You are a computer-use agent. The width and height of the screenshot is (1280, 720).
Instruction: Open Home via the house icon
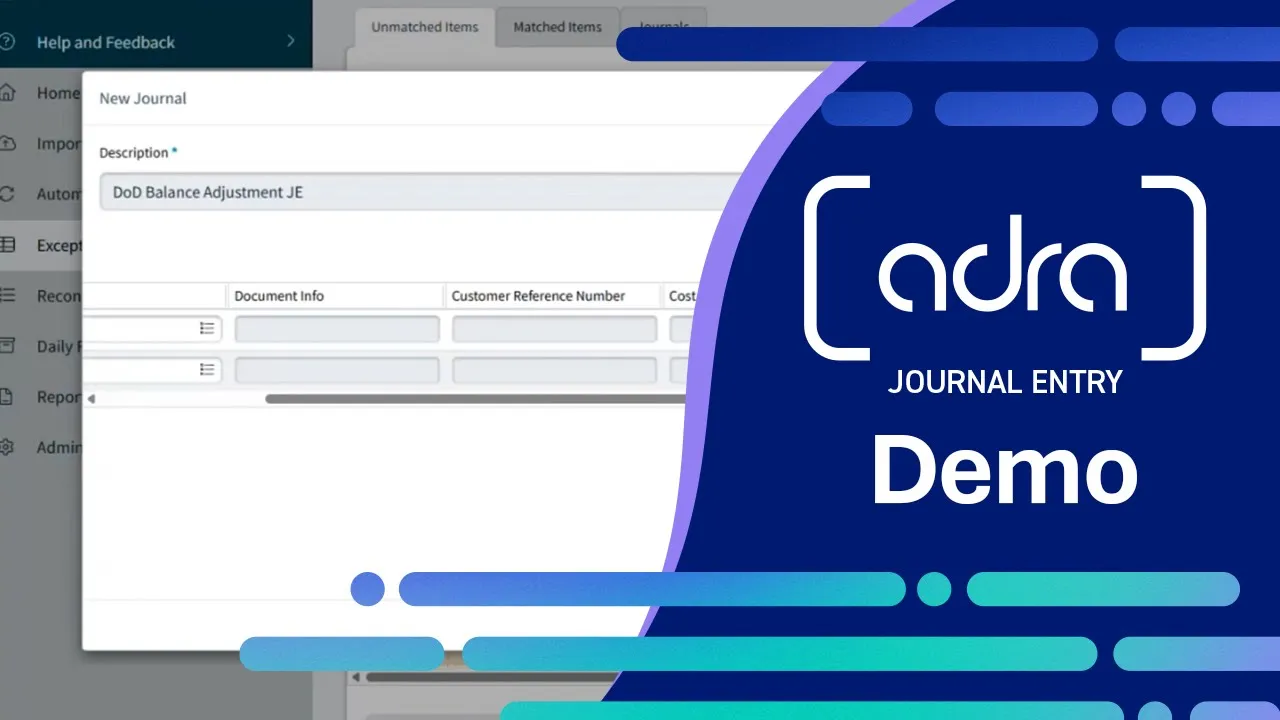7,93
